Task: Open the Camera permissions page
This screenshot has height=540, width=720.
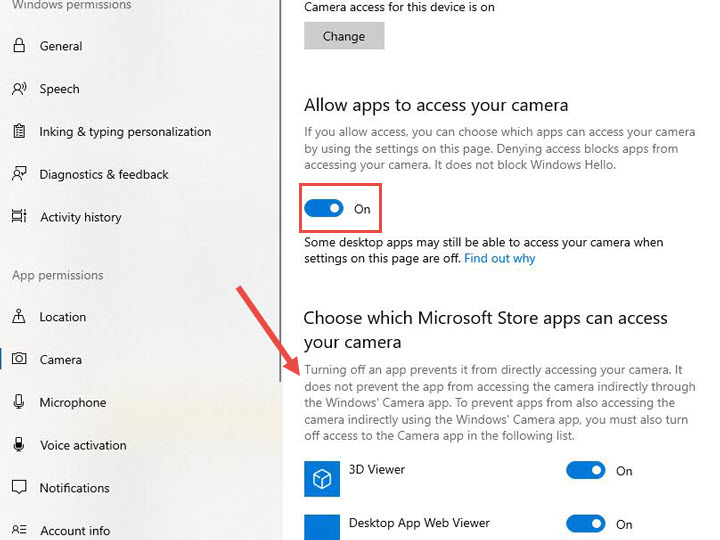Action: click(x=60, y=360)
